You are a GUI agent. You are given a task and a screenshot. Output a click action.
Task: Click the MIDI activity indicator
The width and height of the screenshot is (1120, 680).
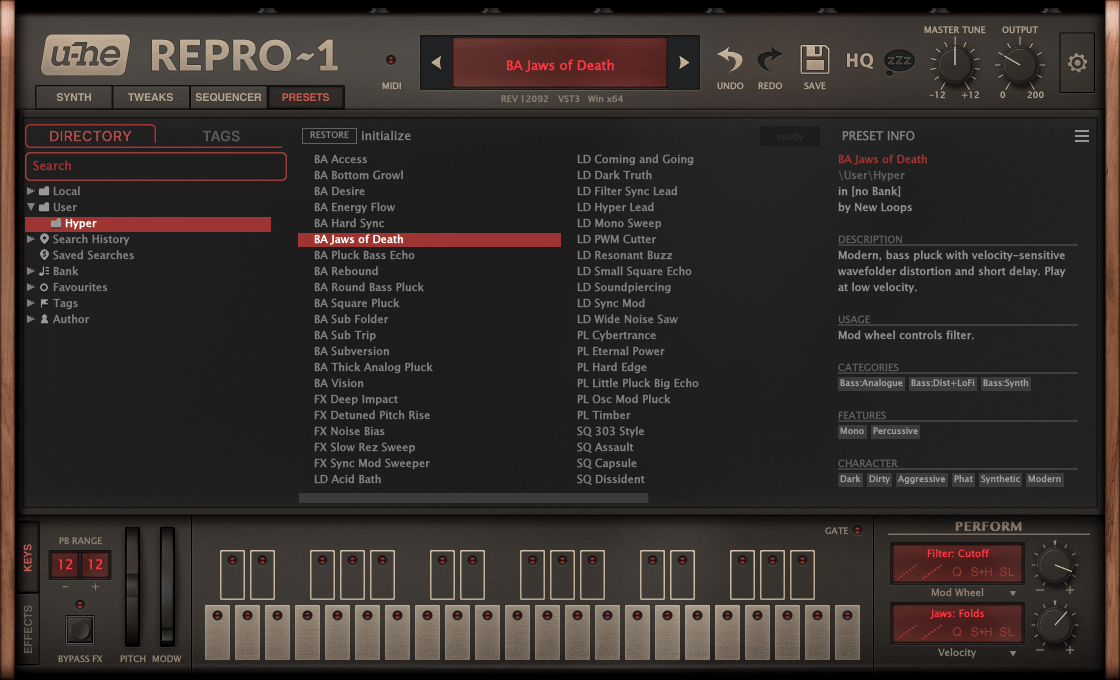[391, 60]
